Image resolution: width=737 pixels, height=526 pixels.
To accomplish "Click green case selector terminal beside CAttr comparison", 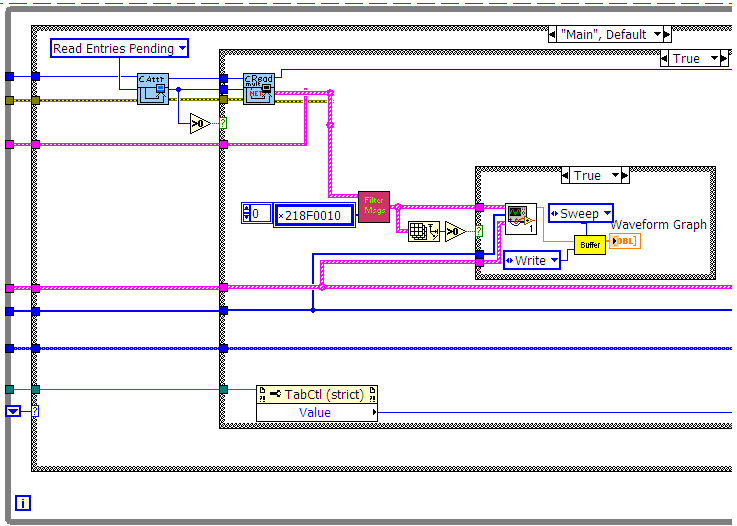I will pyautogui.click(x=223, y=124).
